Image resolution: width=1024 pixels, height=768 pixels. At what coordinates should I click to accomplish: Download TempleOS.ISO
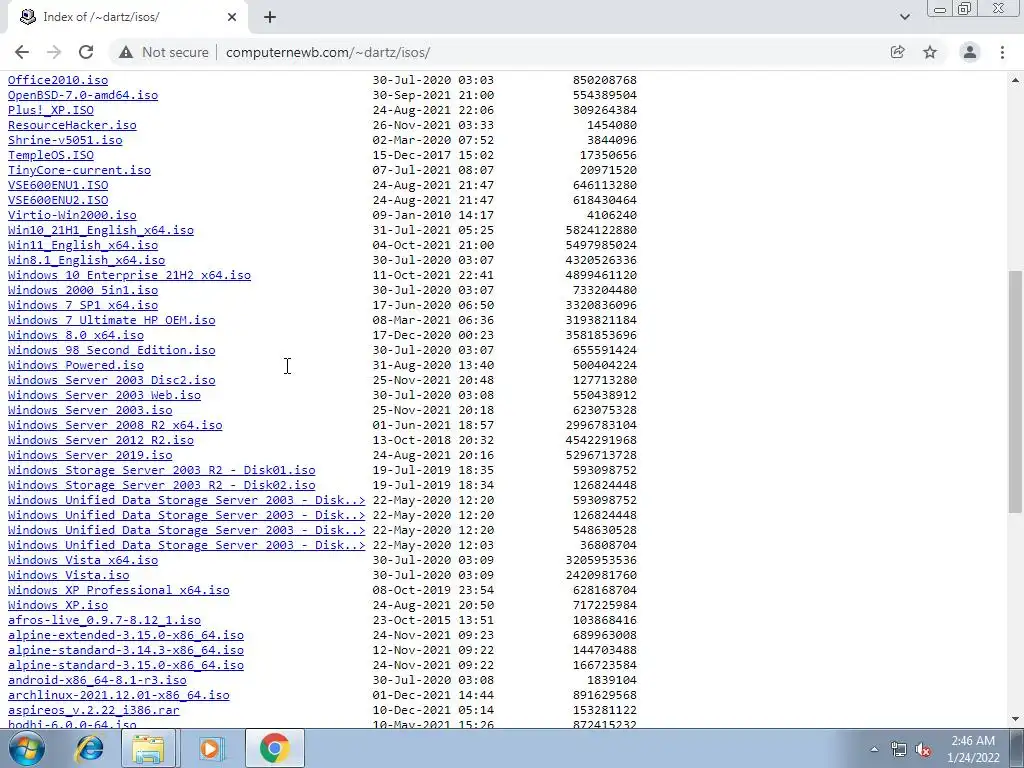tap(51, 155)
